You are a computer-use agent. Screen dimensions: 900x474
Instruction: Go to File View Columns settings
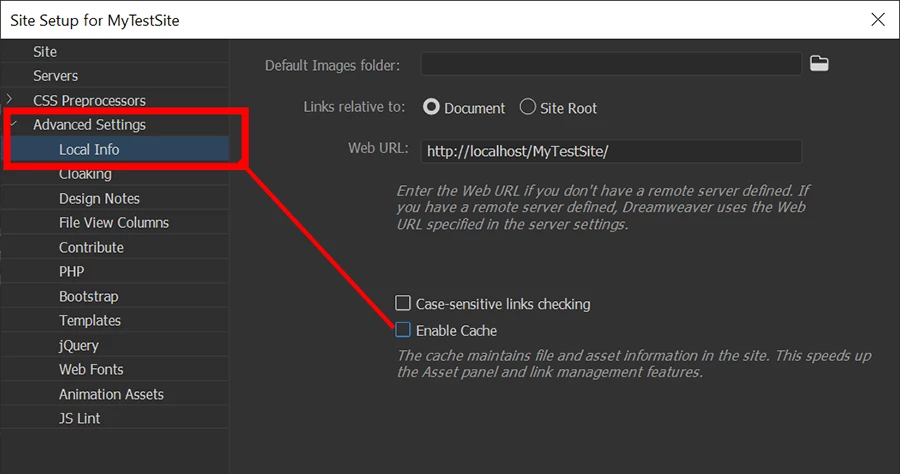[114, 223]
